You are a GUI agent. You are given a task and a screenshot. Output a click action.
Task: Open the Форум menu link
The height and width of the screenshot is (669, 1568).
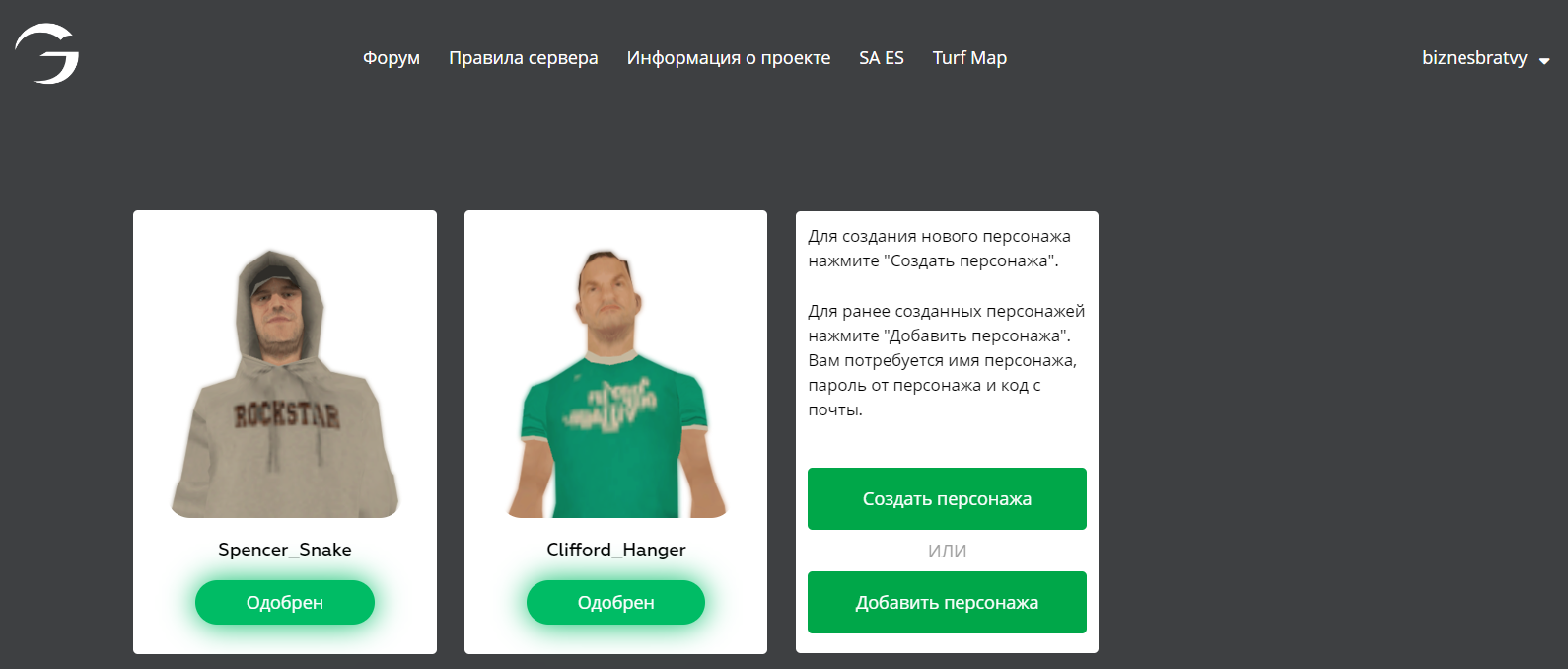point(392,58)
